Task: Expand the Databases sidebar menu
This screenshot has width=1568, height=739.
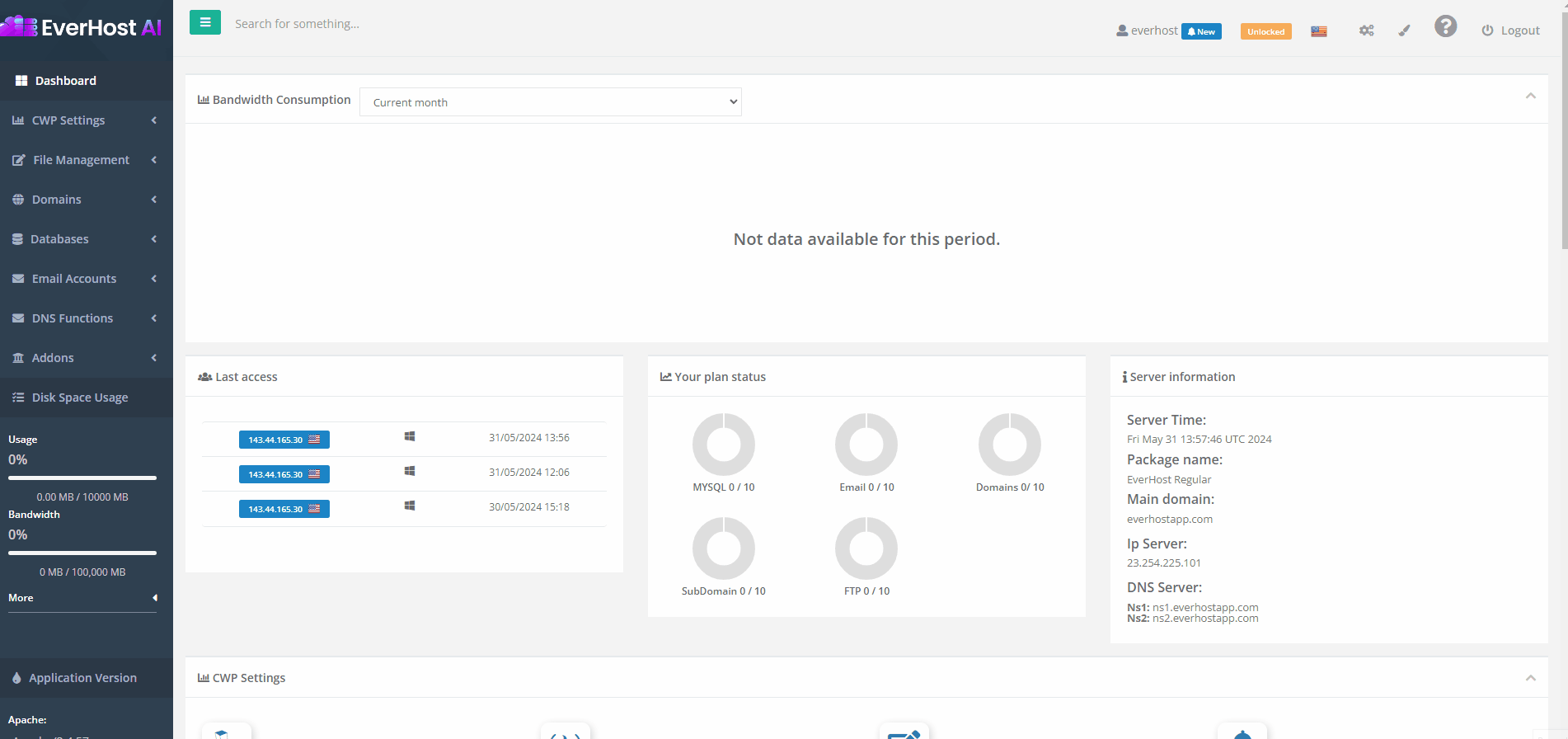Action: pos(87,239)
